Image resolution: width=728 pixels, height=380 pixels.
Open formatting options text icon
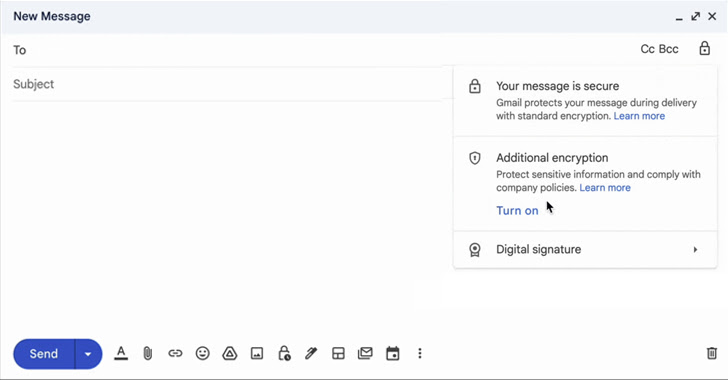121,354
